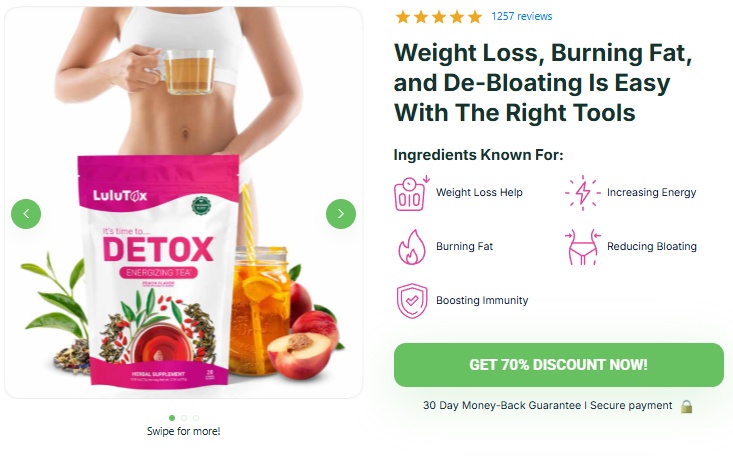Click the LuluTox Detox tea pouch image

click(x=159, y=270)
